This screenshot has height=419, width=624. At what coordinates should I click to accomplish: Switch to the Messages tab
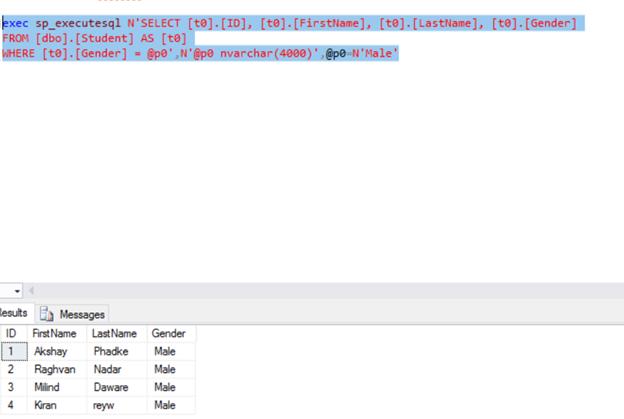72,314
